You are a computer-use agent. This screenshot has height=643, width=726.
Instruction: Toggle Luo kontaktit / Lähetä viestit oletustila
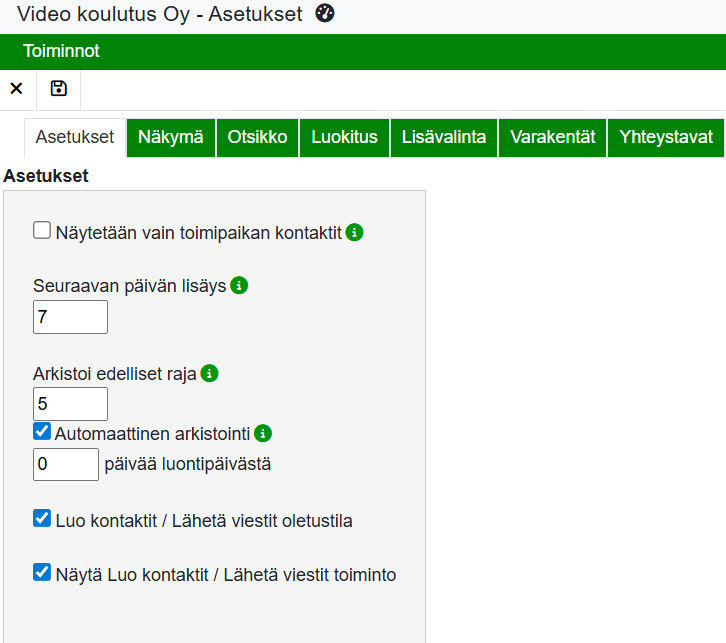(x=42, y=519)
